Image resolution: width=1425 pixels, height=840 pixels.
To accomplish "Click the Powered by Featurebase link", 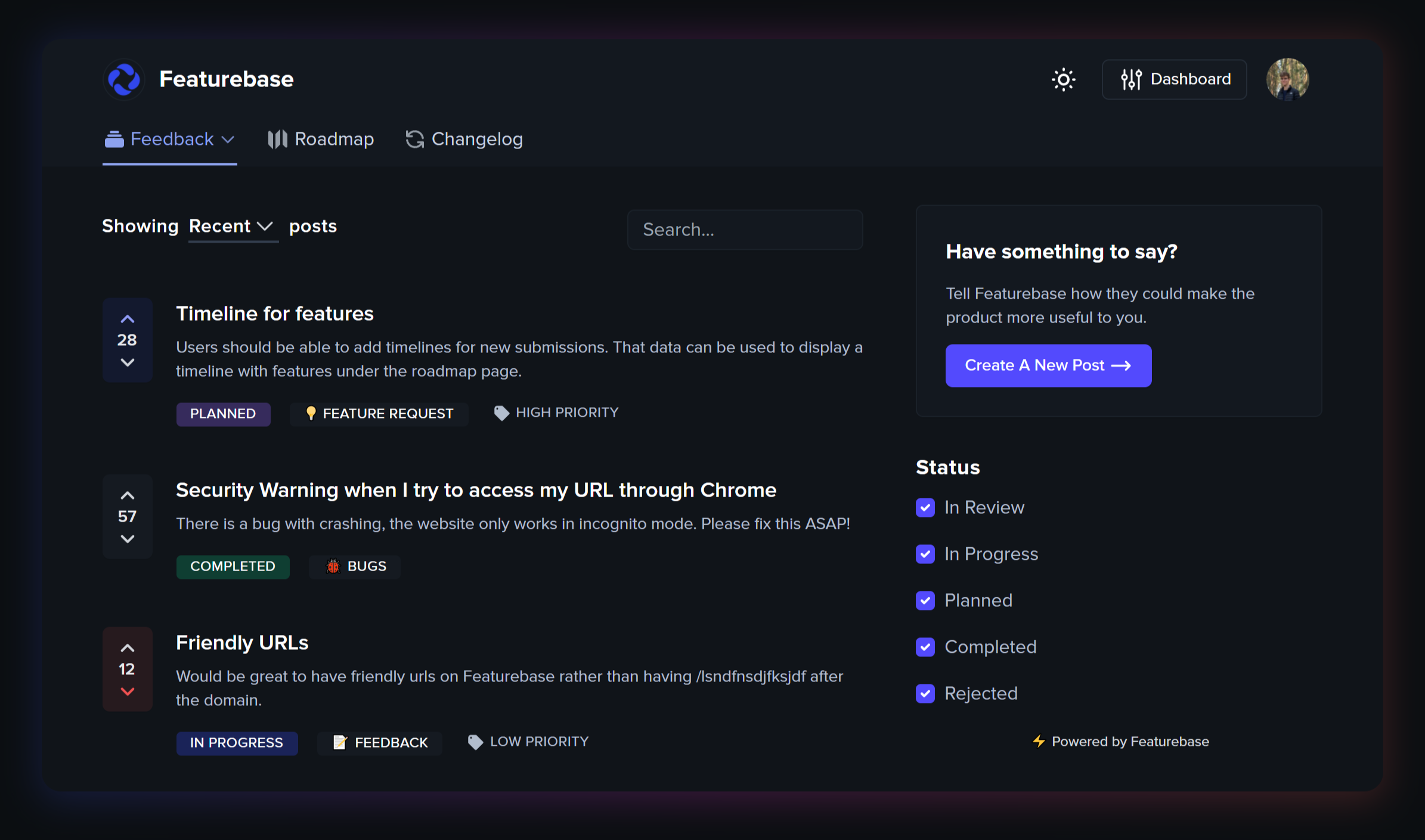I will pos(1121,742).
